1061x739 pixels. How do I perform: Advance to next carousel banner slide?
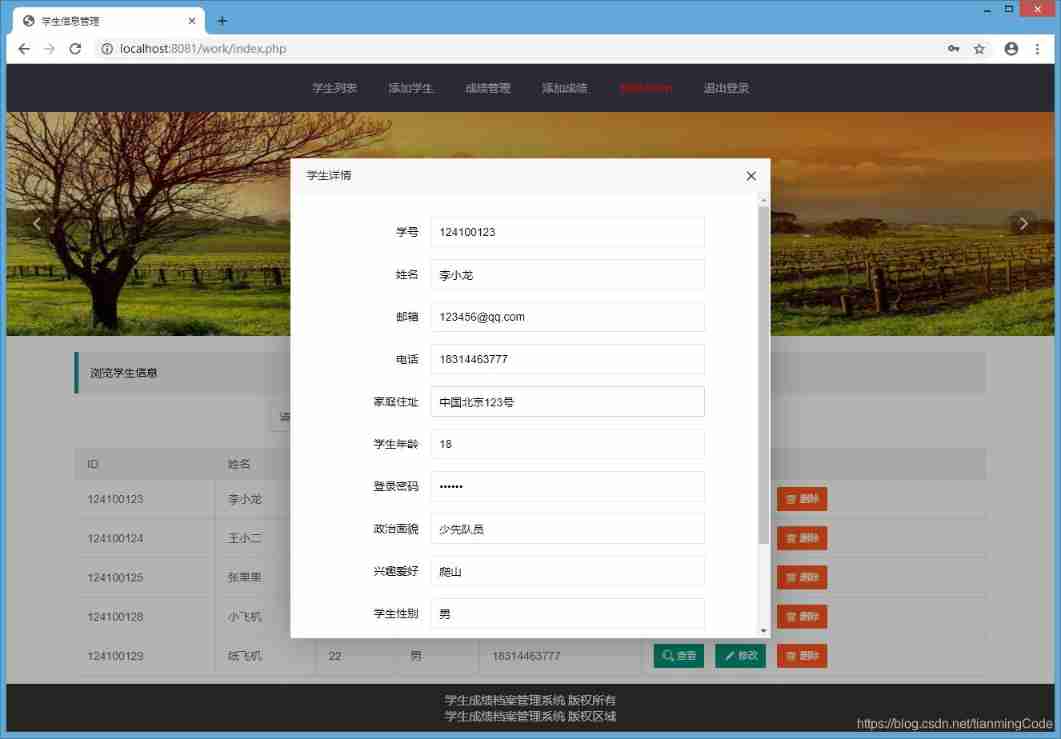click(x=1023, y=224)
